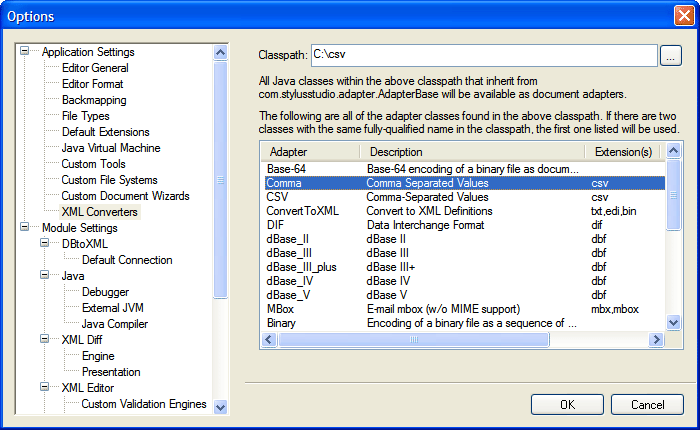Select the ConvertToXML adapter row
This screenshot has width=700, height=430.
(463, 211)
